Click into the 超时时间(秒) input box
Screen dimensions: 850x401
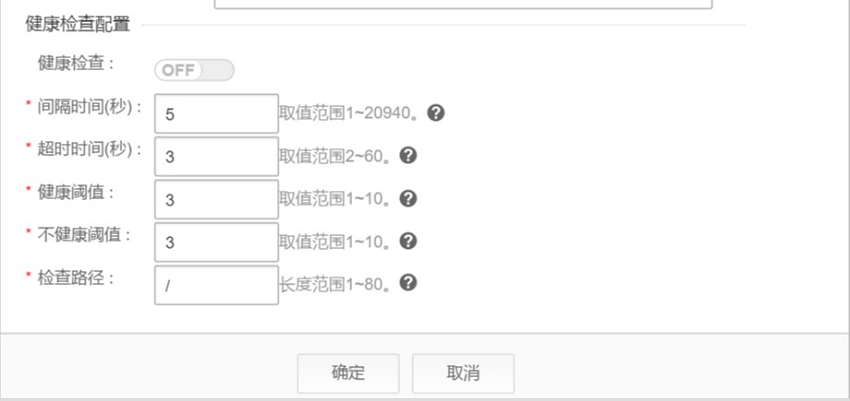[x=216, y=156]
